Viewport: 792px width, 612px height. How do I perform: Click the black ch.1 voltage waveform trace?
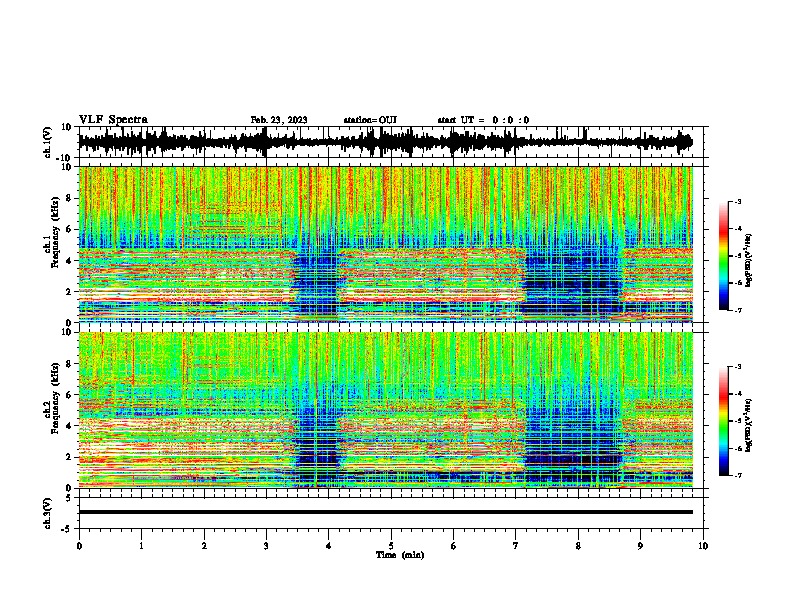click(x=385, y=142)
